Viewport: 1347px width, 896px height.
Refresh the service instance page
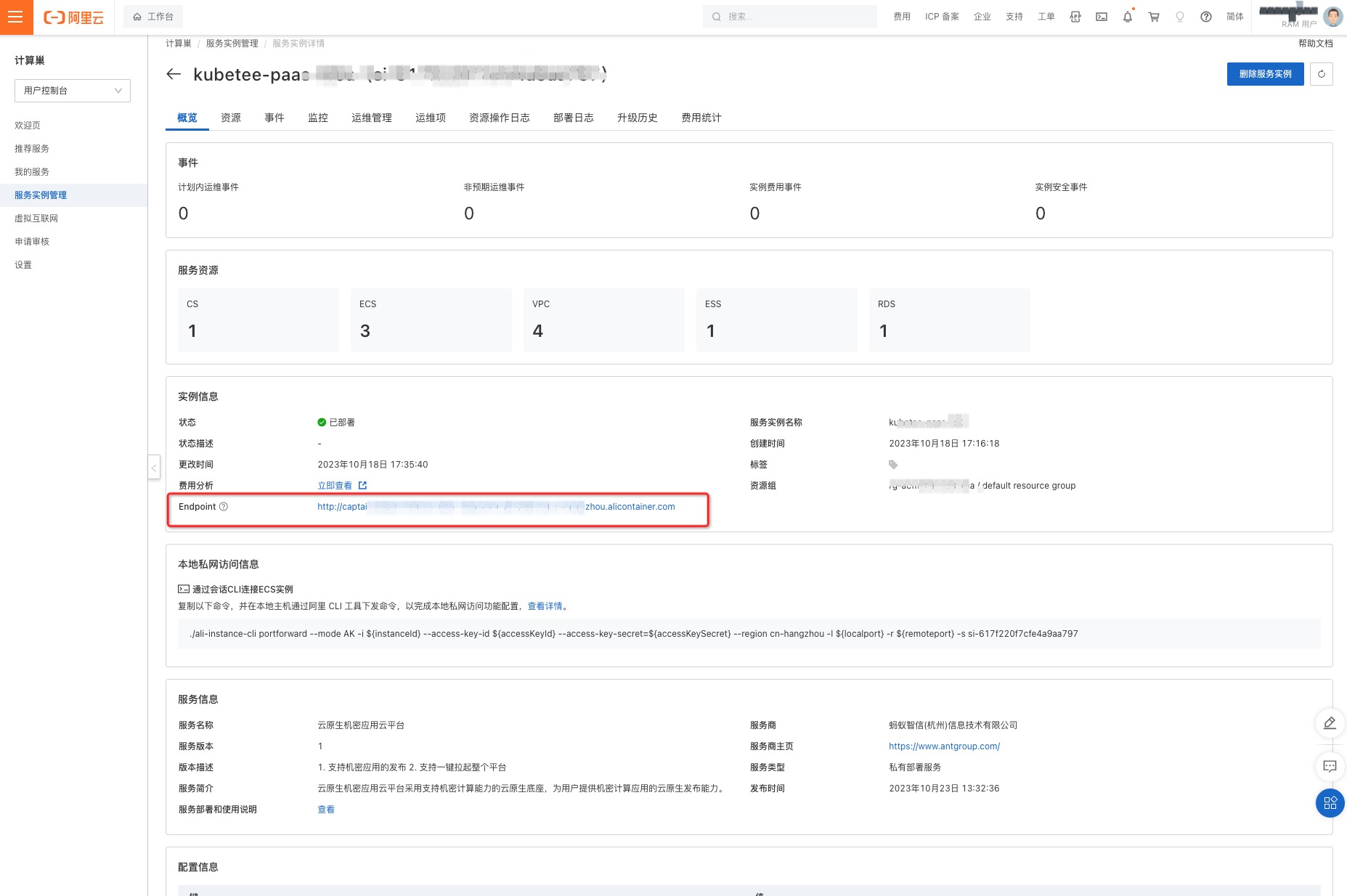tap(1322, 74)
